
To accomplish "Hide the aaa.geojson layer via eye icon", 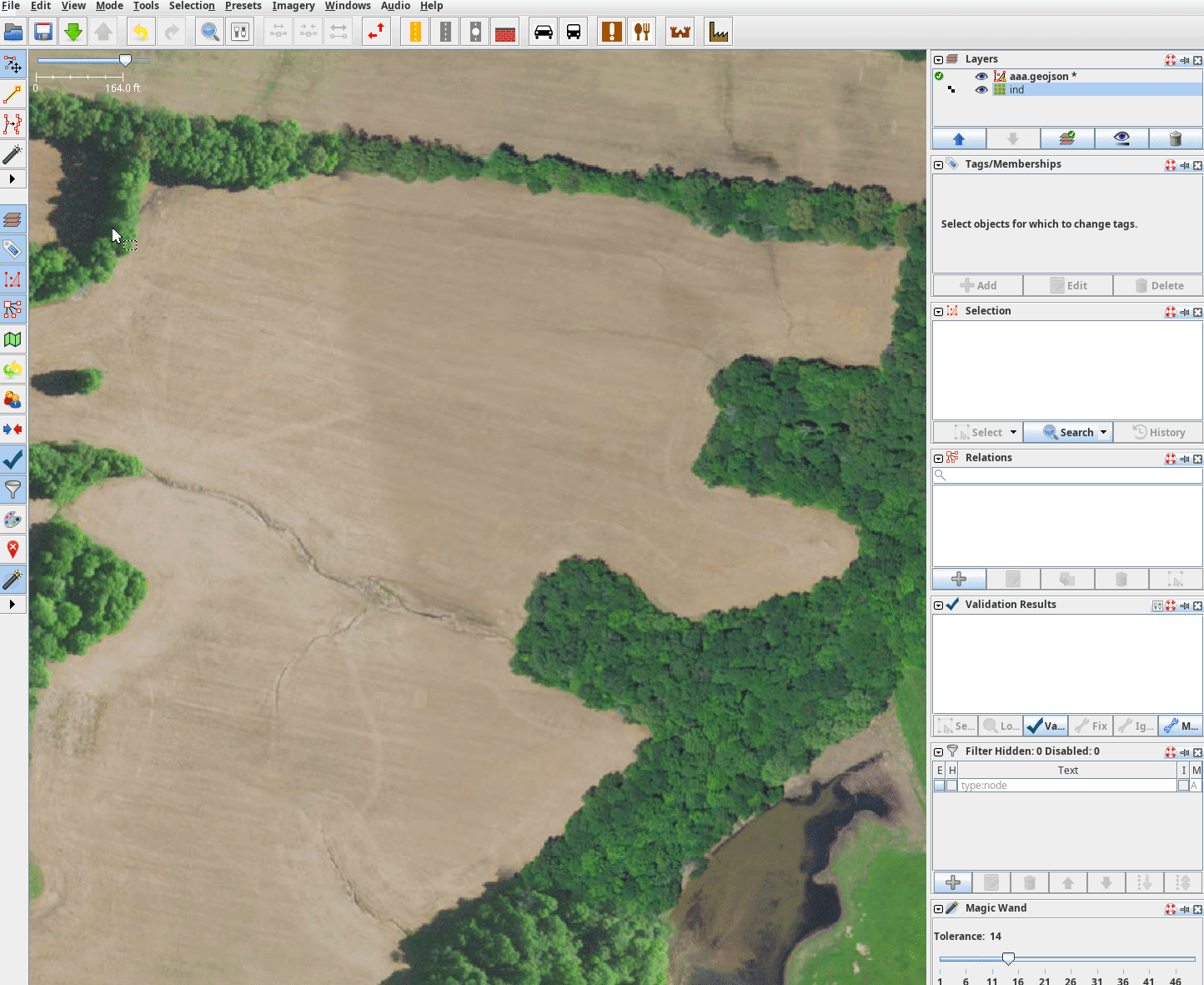I will pyautogui.click(x=981, y=76).
